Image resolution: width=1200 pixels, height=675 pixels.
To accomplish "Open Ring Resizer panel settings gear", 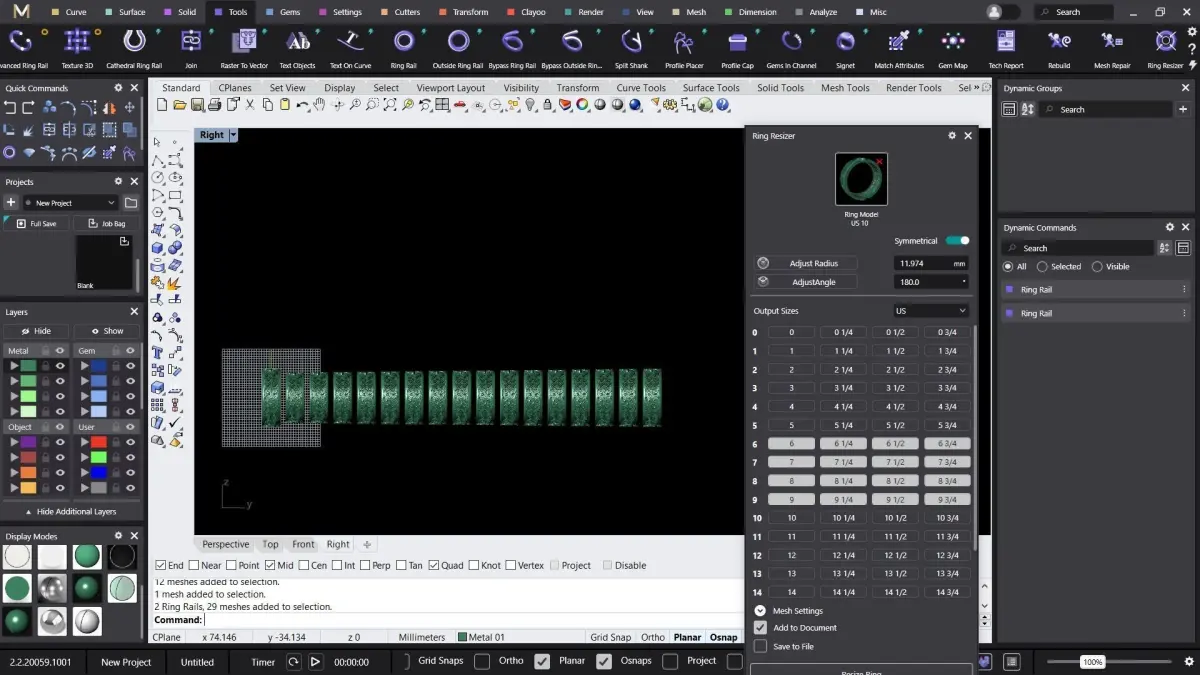I will pos(951,136).
